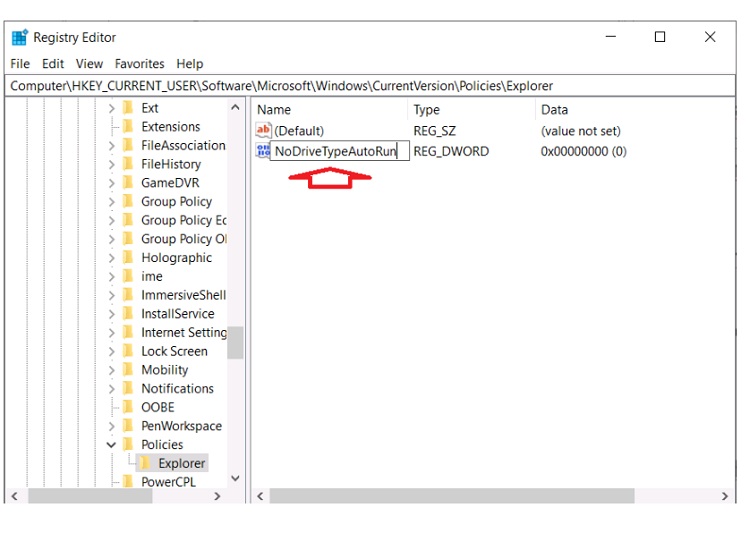Click the (Default) string value icon

263,130
